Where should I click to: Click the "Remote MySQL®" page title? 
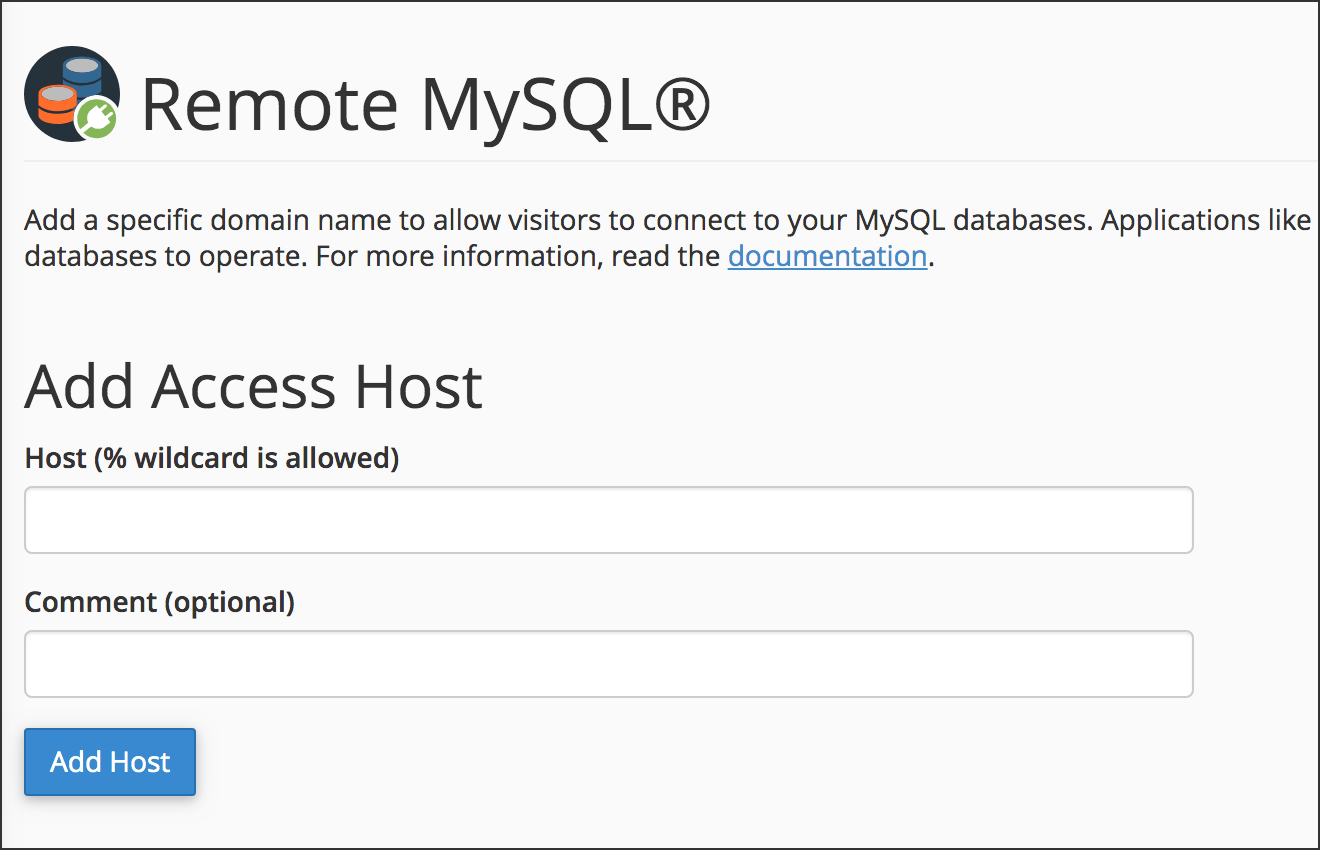pyautogui.click(x=425, y=103)
